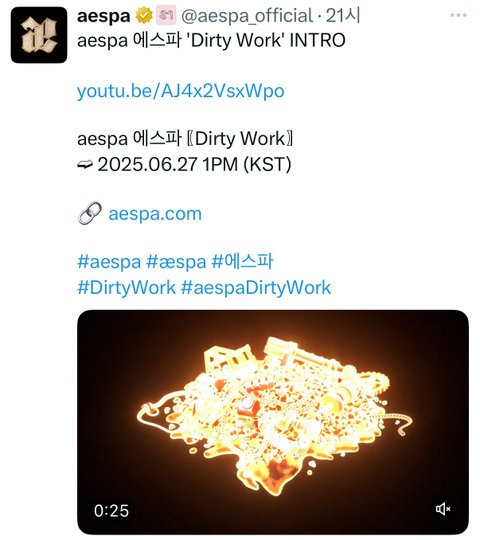Open the 21시 post timestamp
The height and width of the screenshot is (540, 480).
343,15
